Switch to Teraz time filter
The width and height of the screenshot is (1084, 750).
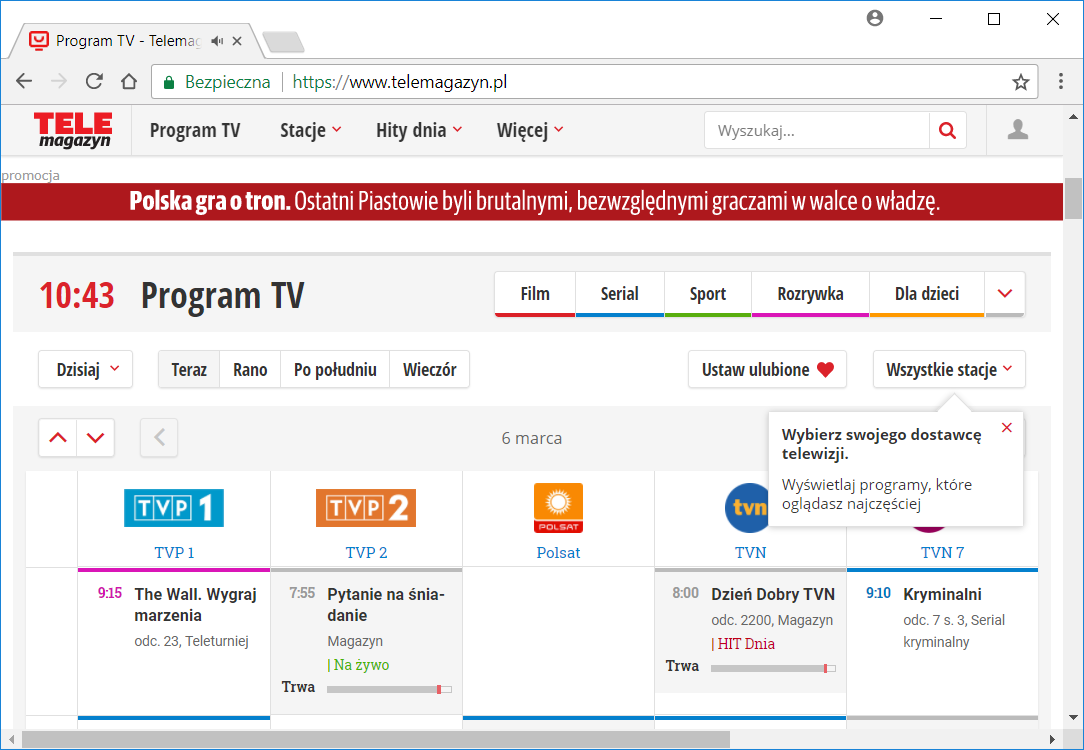[x=189, y=369]
